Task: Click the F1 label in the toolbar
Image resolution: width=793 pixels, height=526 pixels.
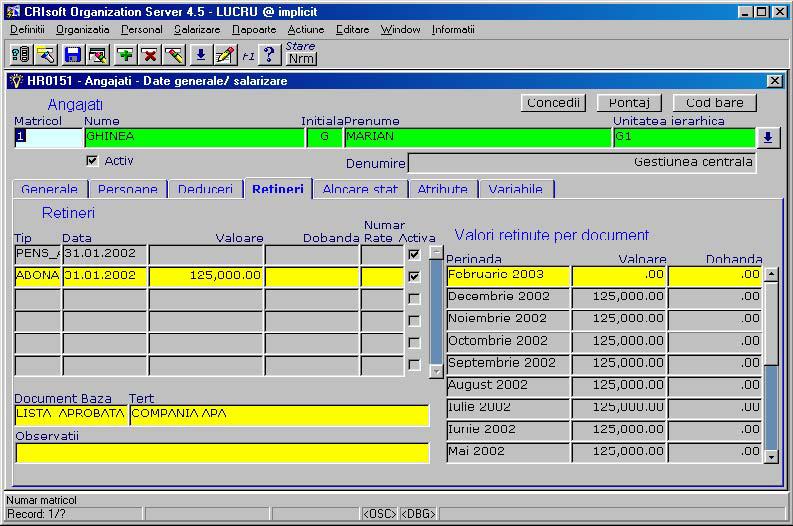Action: coord(248,56)
